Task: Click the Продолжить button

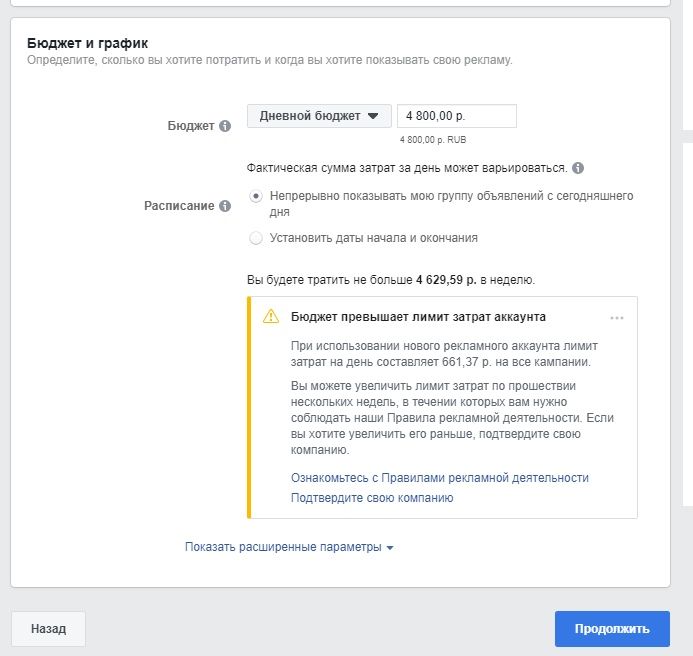Action: [x=612, y=629]
